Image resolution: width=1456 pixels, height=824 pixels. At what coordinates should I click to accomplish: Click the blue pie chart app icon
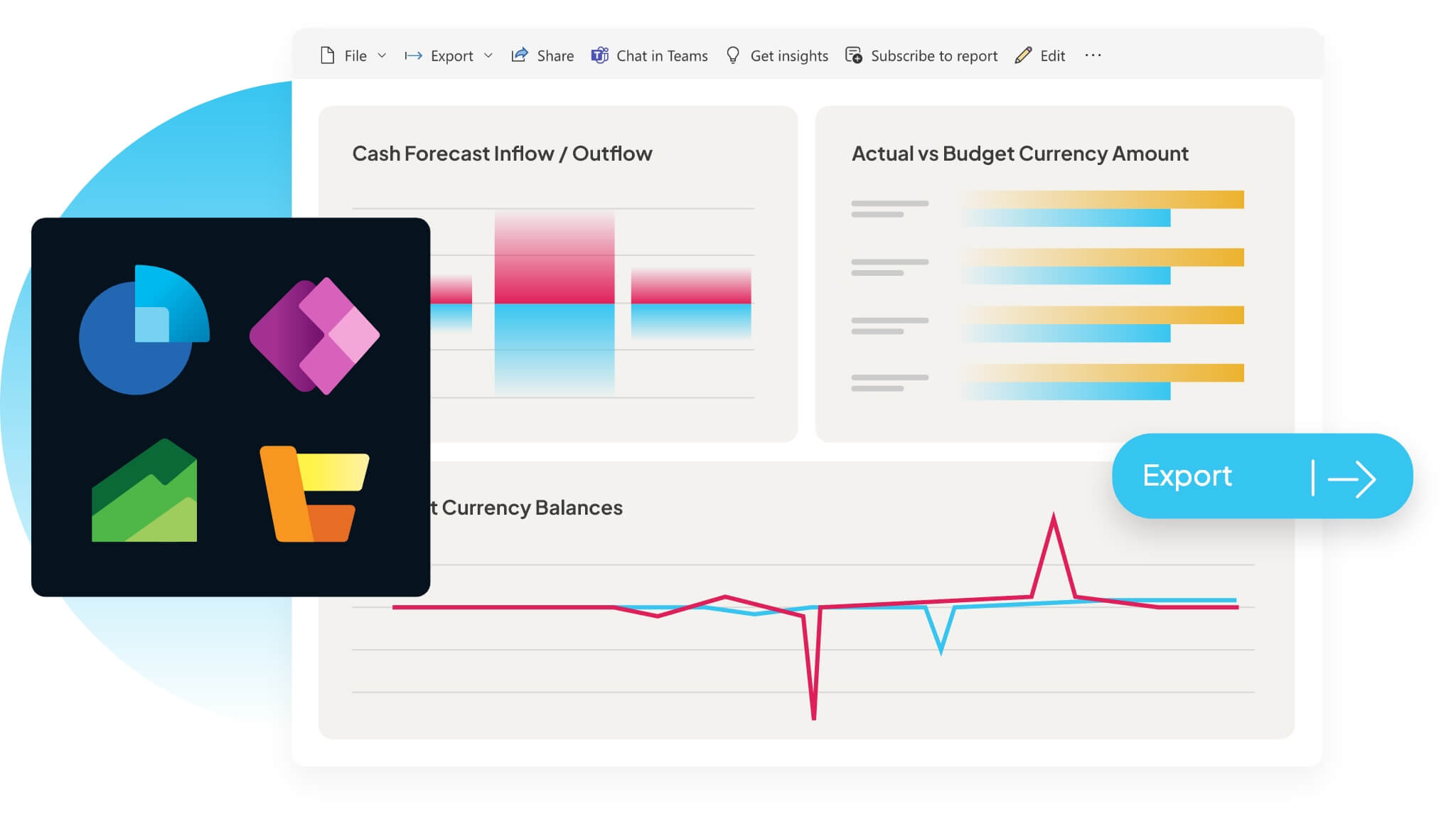pos(143,331)
